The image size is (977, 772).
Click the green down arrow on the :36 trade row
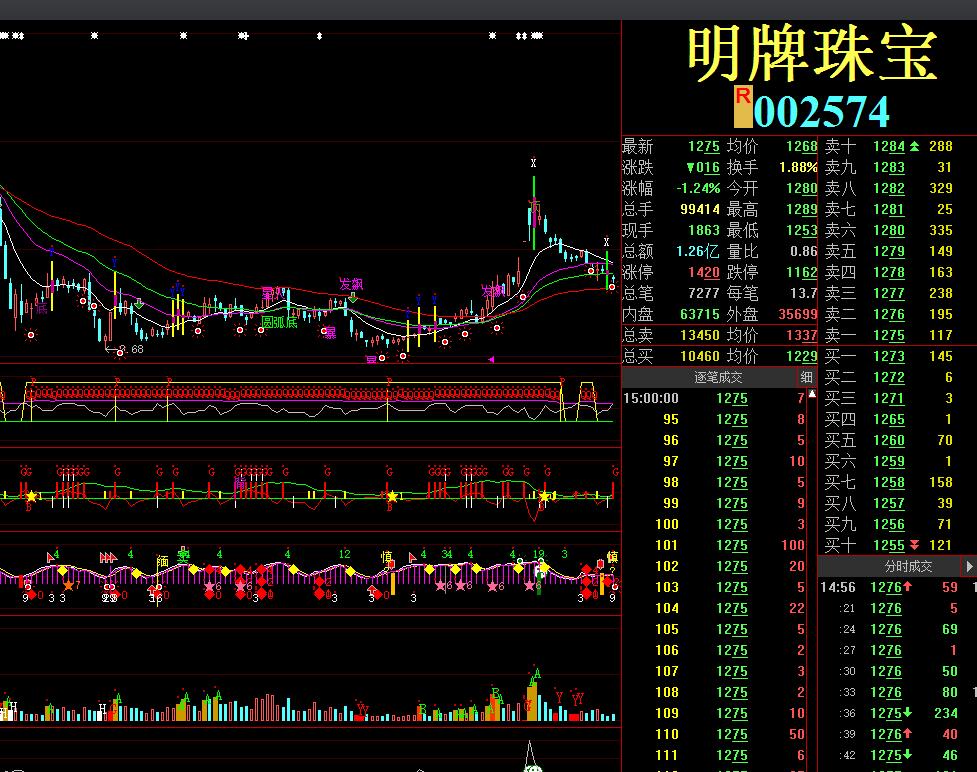point(907,713)
